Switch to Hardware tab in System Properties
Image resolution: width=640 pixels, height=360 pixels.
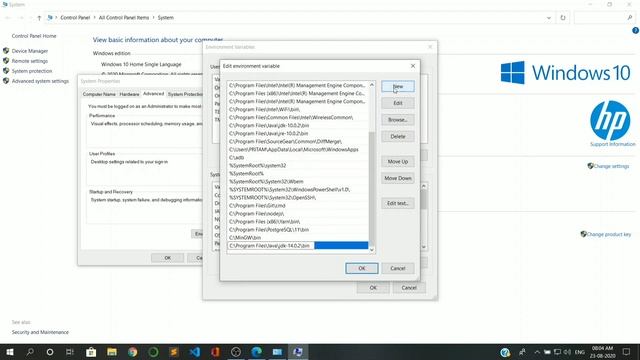pyautogui.click(x=129, y=94)
